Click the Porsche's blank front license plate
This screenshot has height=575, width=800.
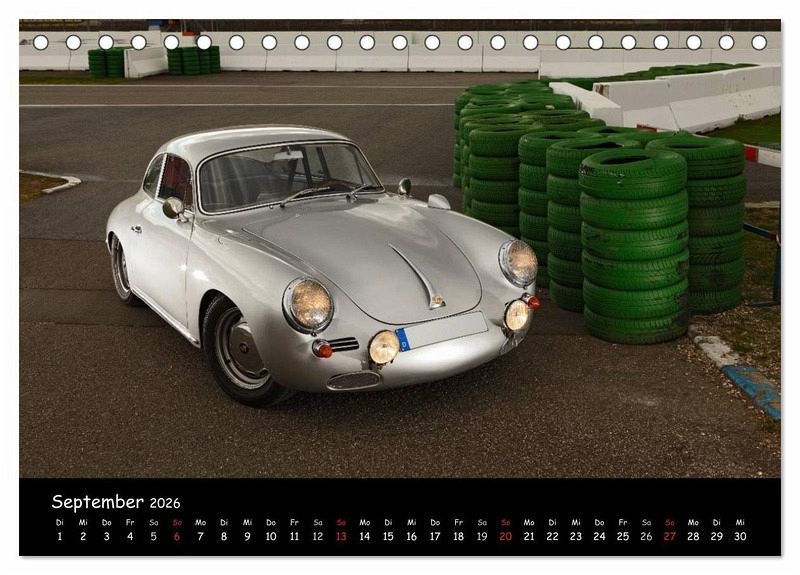445,332
